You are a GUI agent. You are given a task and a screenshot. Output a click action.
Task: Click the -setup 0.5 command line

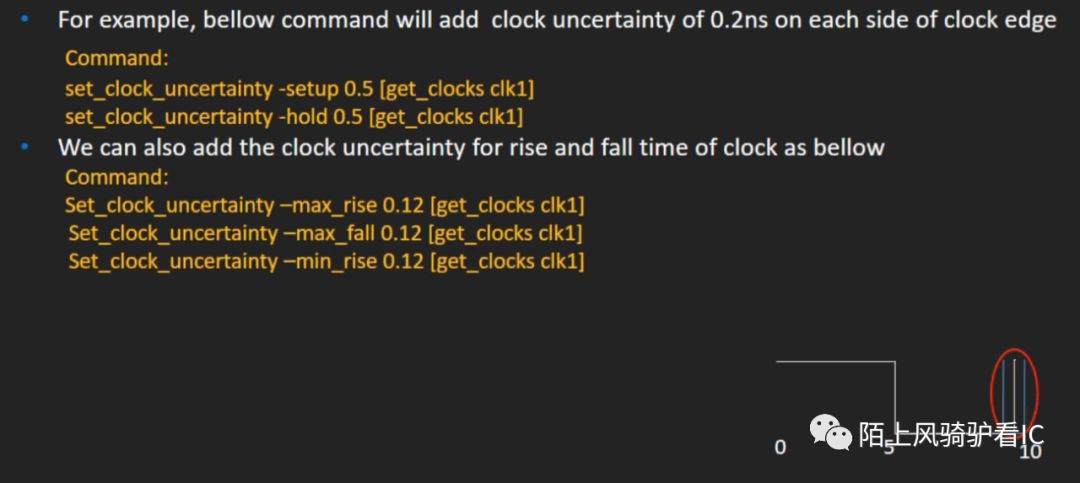click(x=300, y=88)
